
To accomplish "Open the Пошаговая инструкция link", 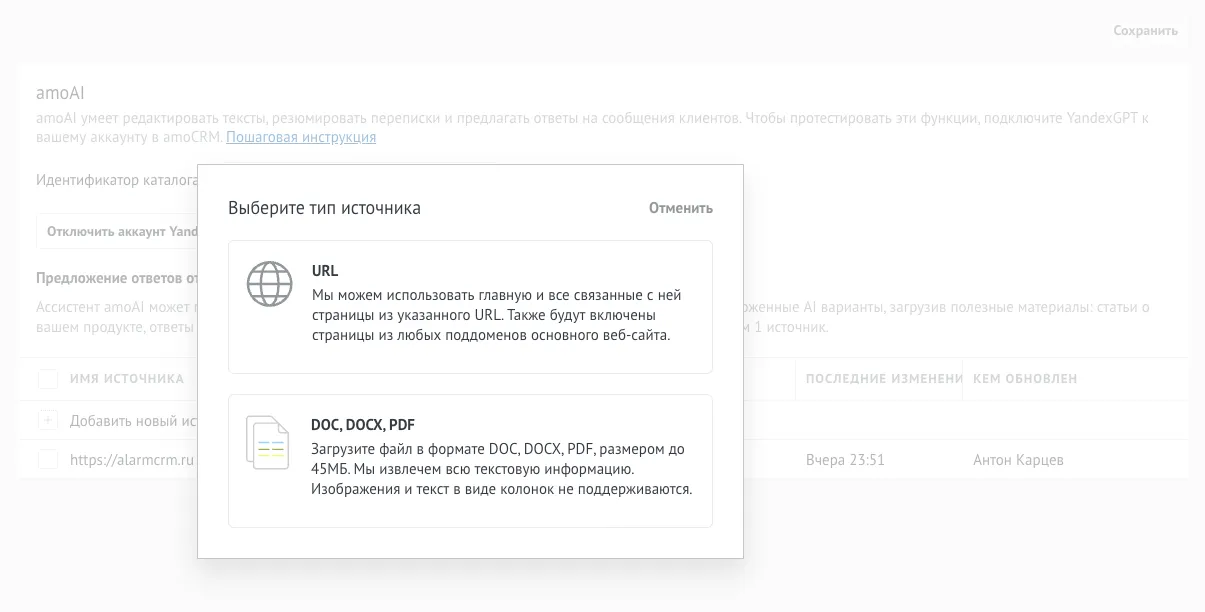I will click(x=301, y=137).
